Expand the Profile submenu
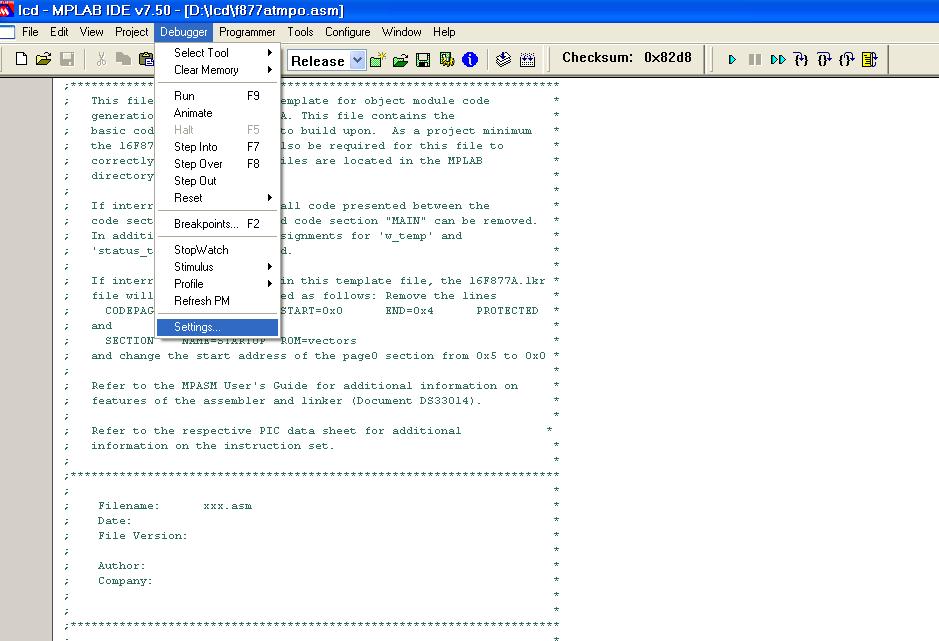Screen dimensions: 939x641 pyautogui.click(x=217, y=284)
